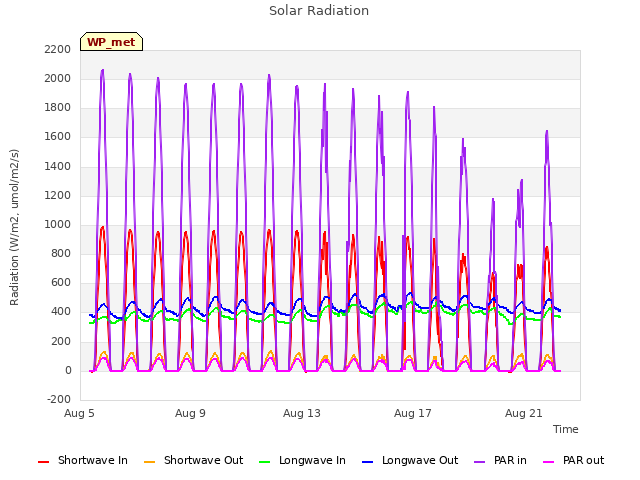640x480 pixels.
Task: Click the lowest PAR in peak near 1200
Action: (x=493, y=200)
